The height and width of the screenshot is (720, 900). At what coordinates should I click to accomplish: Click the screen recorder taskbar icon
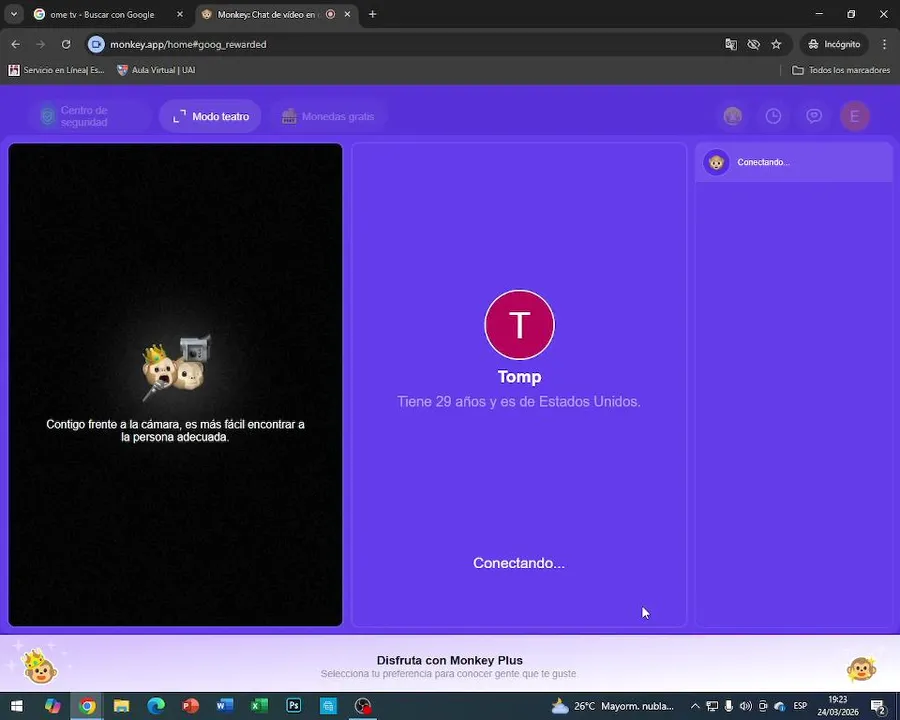pos(362,706)
